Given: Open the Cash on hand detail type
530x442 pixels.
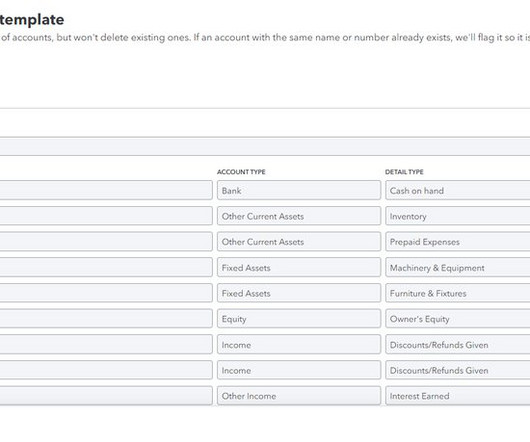Looking at the screenshot, I should coord(458,190).
